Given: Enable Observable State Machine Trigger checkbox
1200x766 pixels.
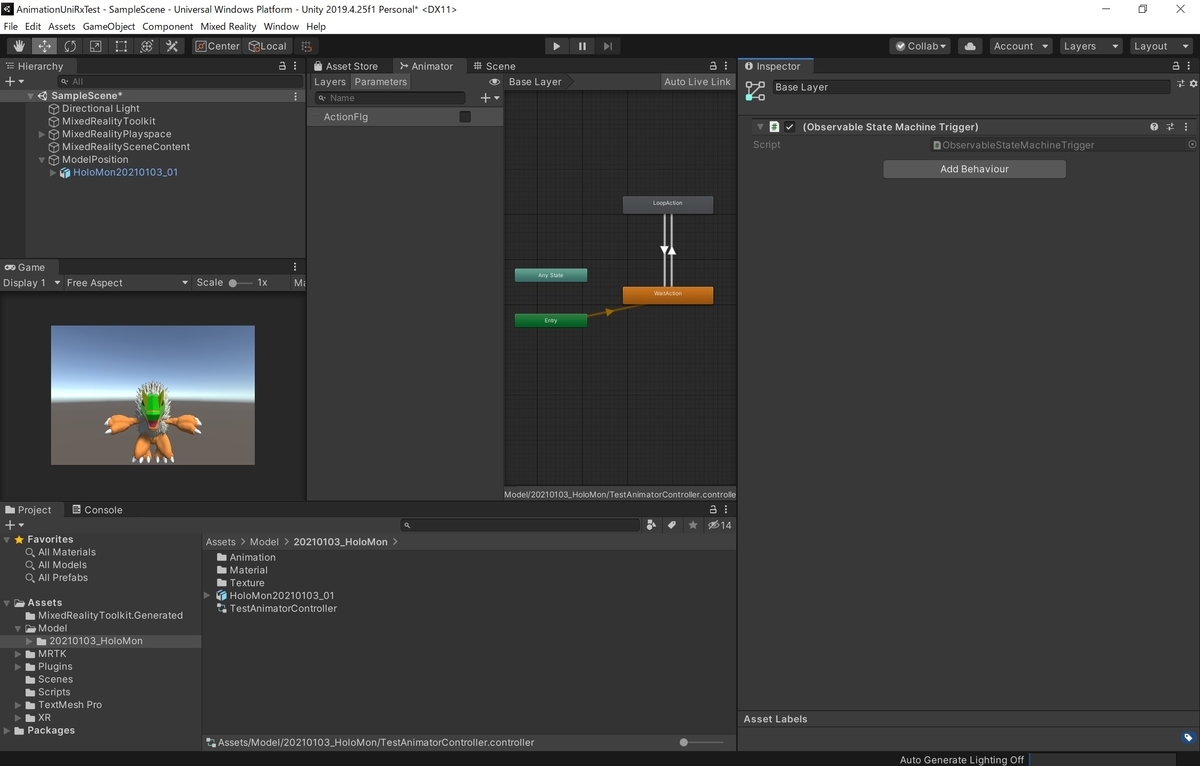Looking at the screenshot, I should coord(790,127).
